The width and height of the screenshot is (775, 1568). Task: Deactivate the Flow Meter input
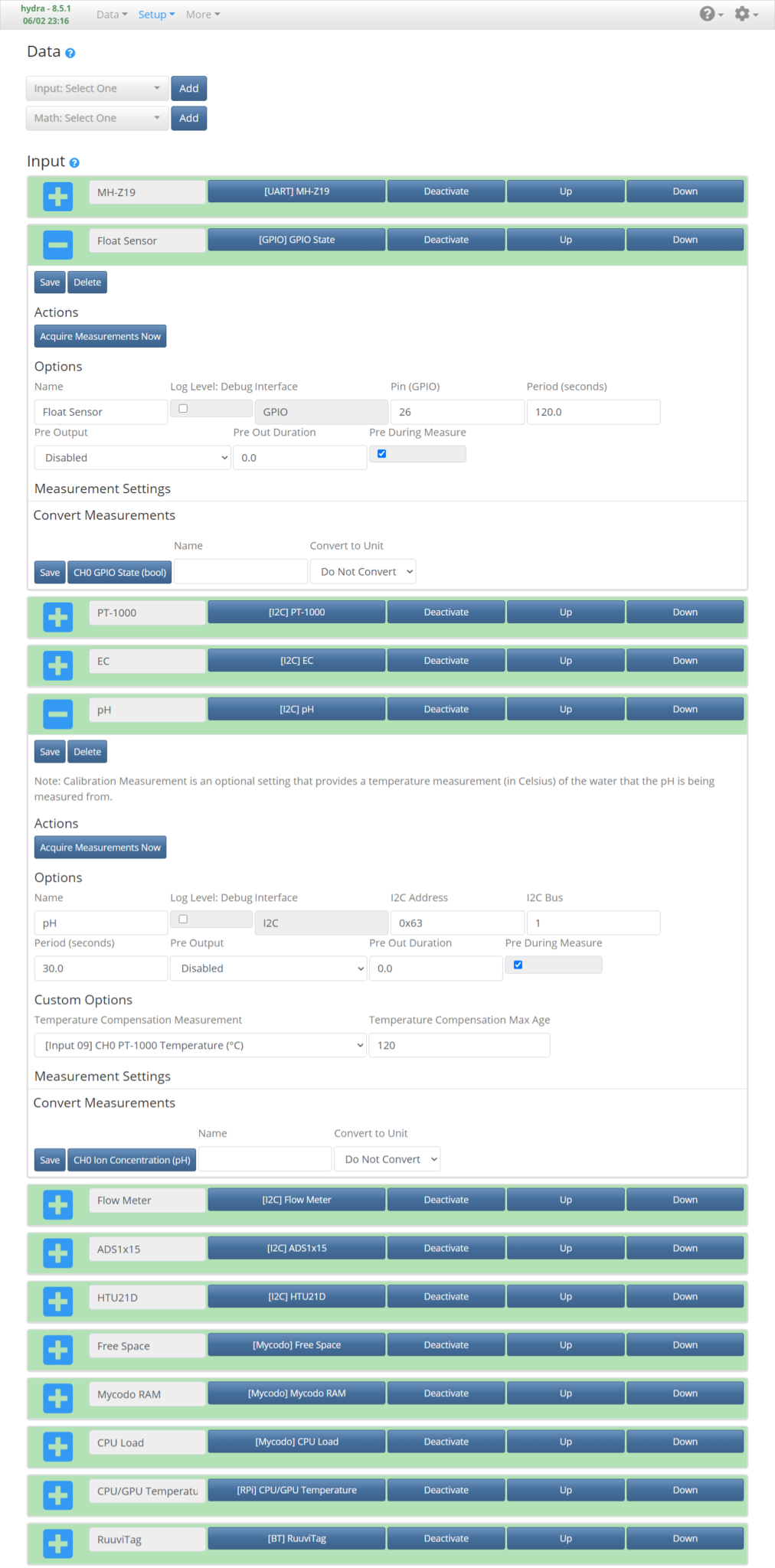(446, 1200)
